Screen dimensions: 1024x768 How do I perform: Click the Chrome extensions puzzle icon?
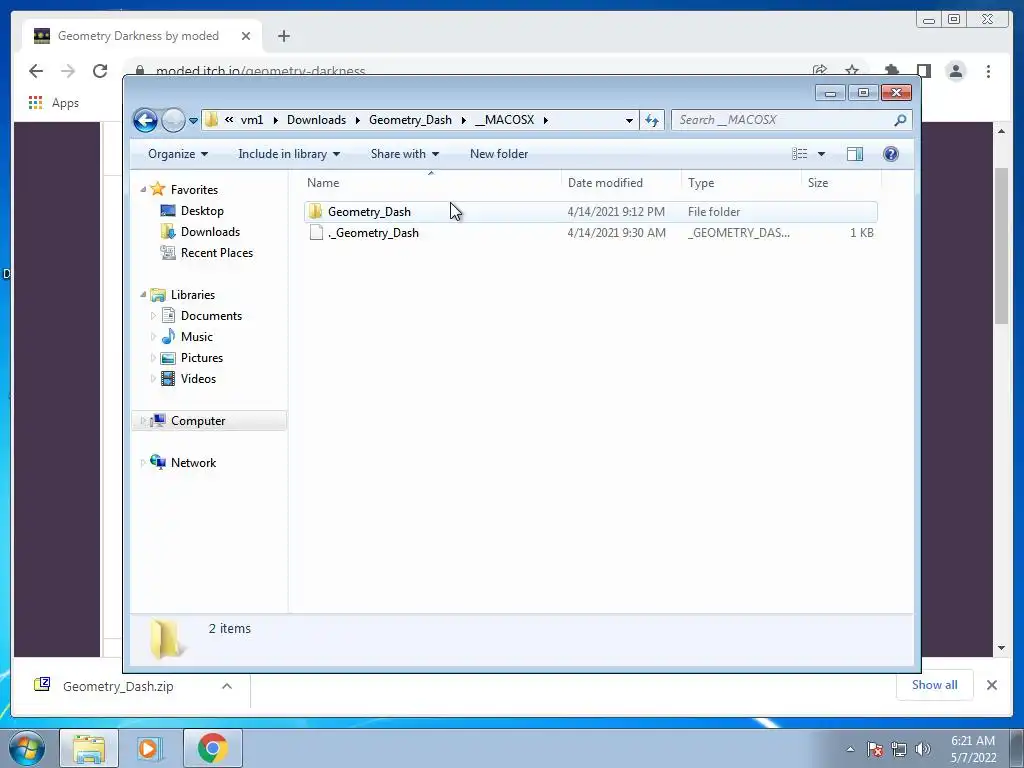pos(891,71)
